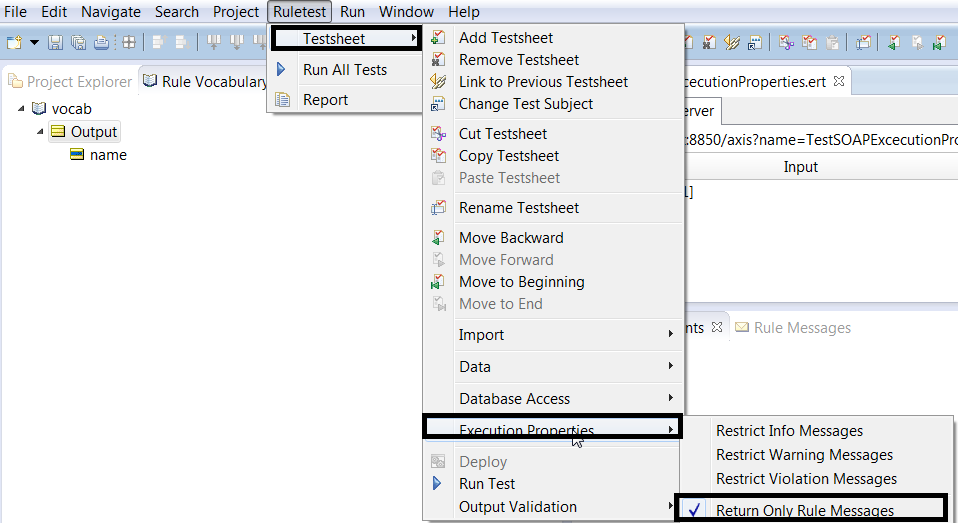Click the Copy Testsheet menu icon
The height and width of the screenshot is (523, 958).
click(438, 155)
